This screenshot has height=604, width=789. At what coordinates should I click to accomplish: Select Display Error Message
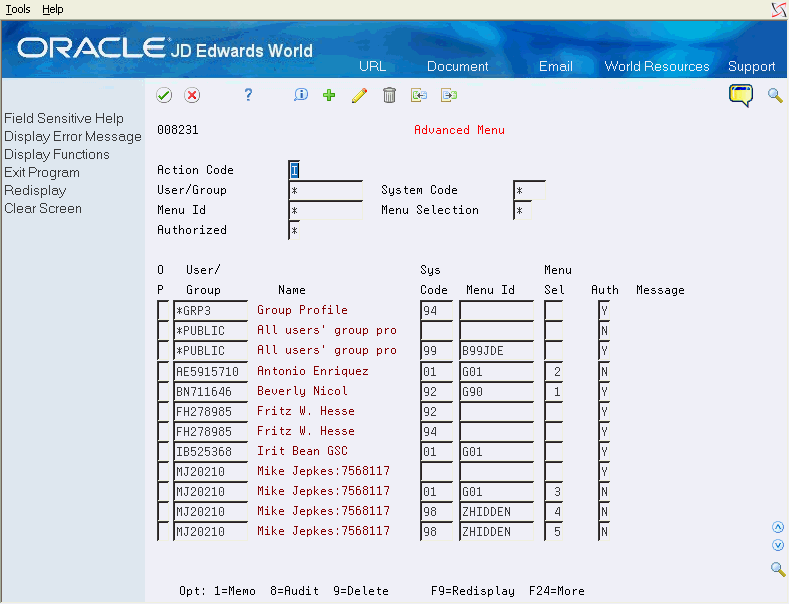(x=73, y=136)
